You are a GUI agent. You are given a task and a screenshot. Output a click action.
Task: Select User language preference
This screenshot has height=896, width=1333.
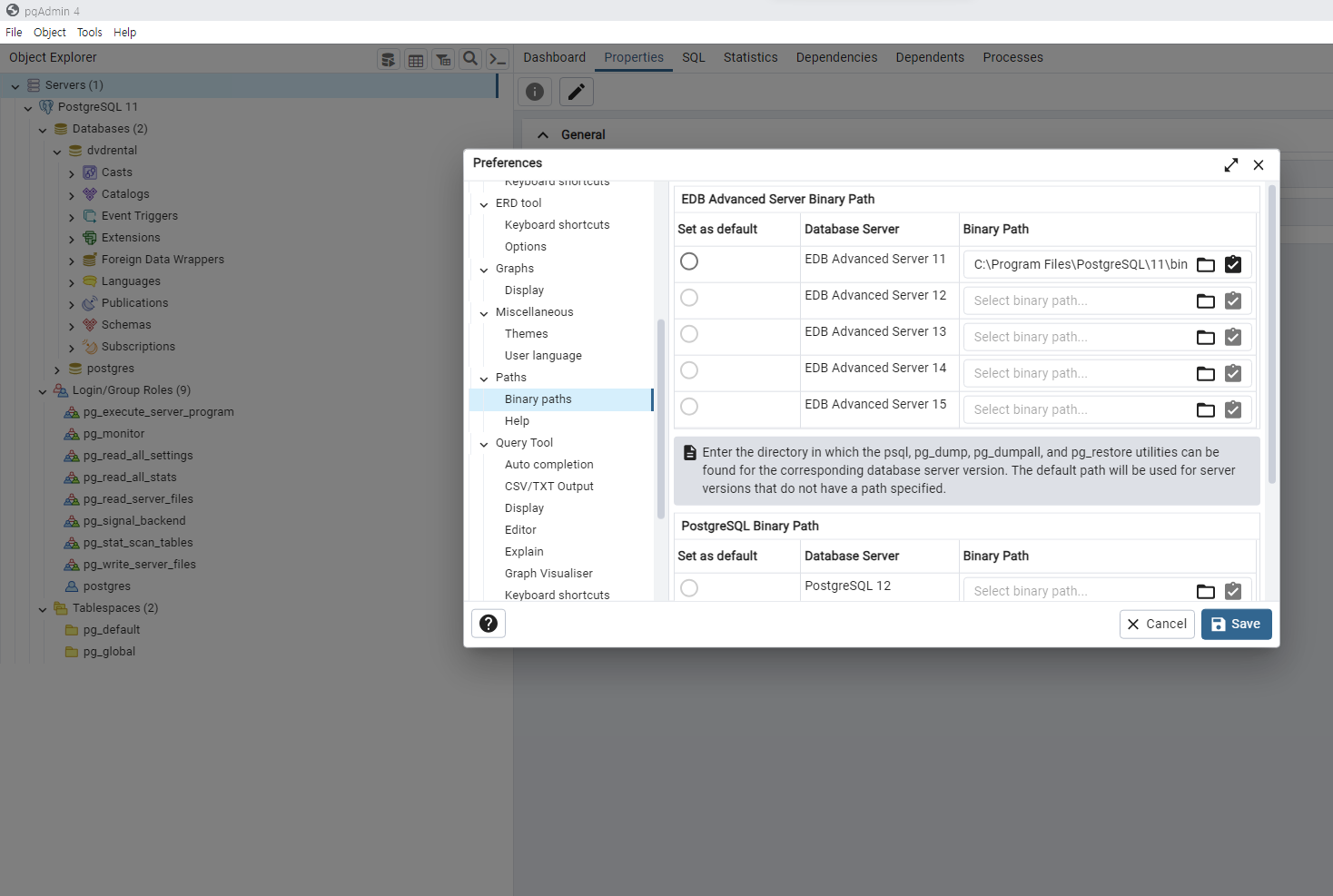pos(543,356)
